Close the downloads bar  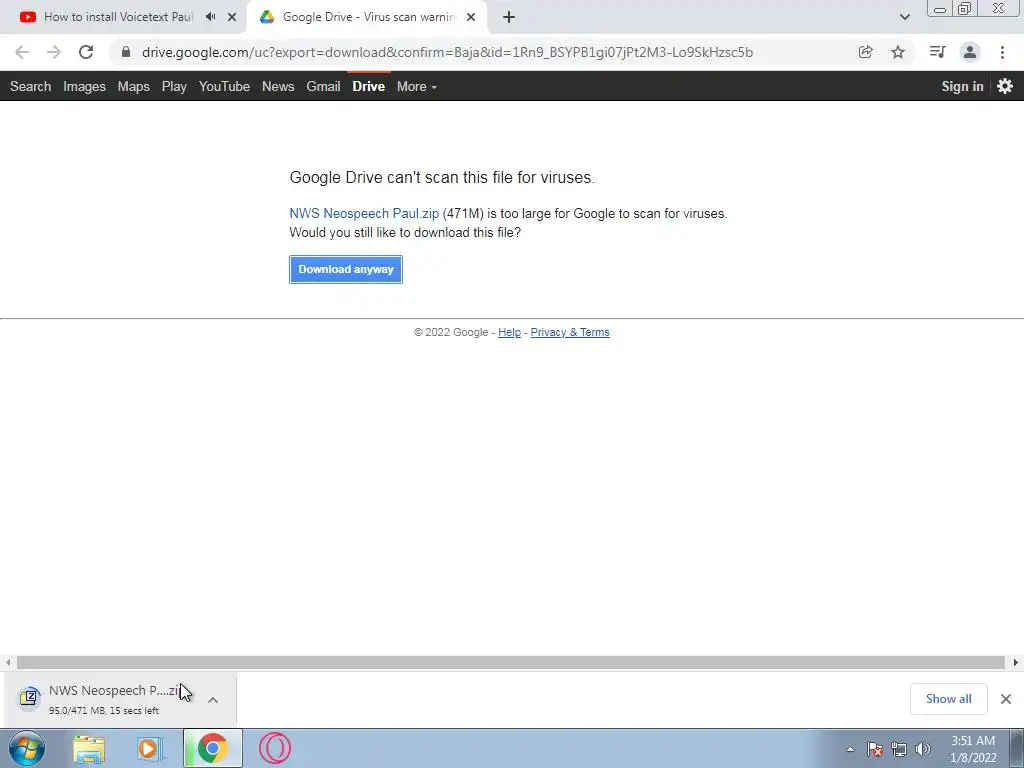1006,699
